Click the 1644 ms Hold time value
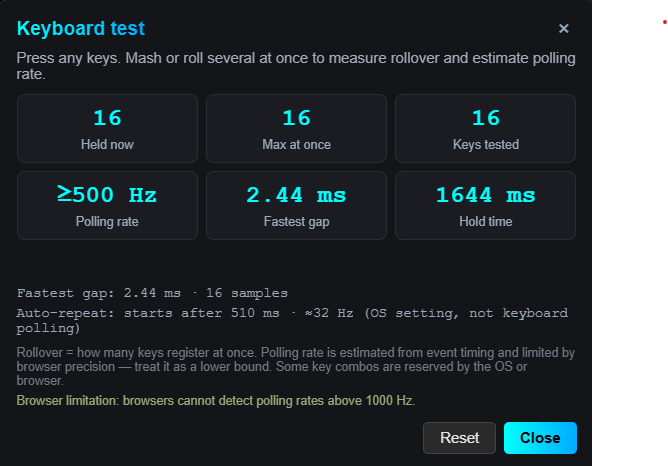This screenshot has width=668, height=466. click(486, 196)
